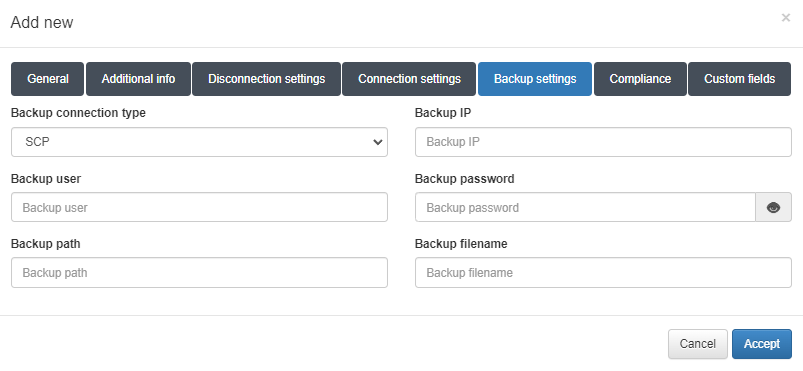803x371 pixels.
Task: Click the Backup password label
Action: click(464, 179)
